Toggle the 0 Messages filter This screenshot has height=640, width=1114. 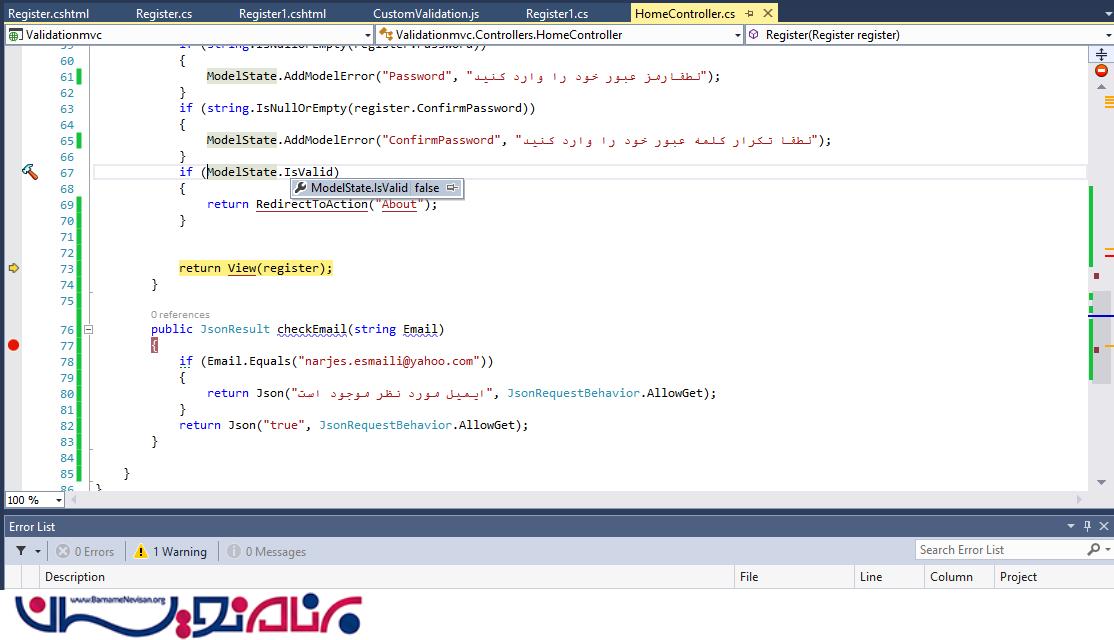[x=266, y=551]
